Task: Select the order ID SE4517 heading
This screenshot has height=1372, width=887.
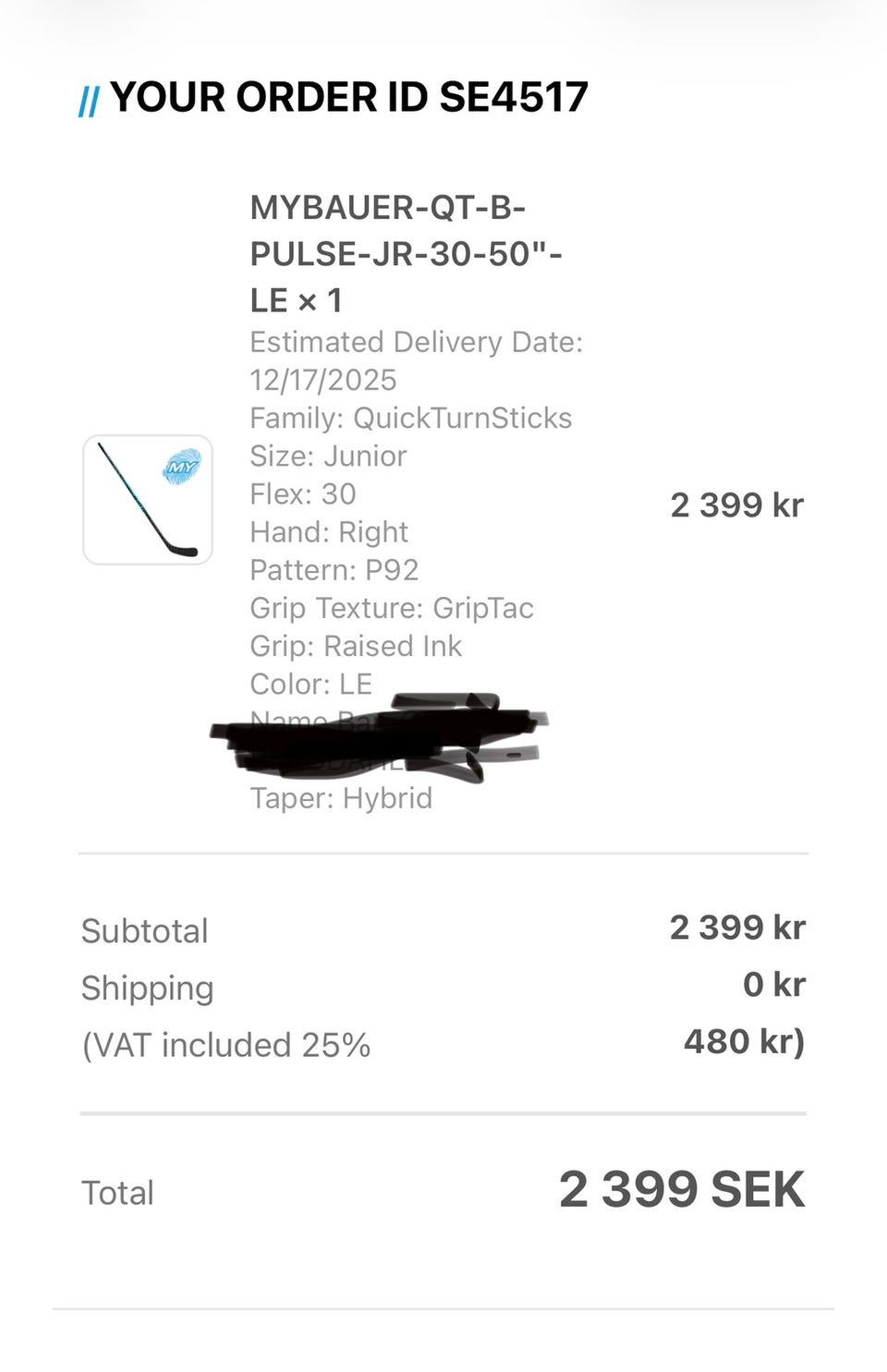Action: [348, 97]
